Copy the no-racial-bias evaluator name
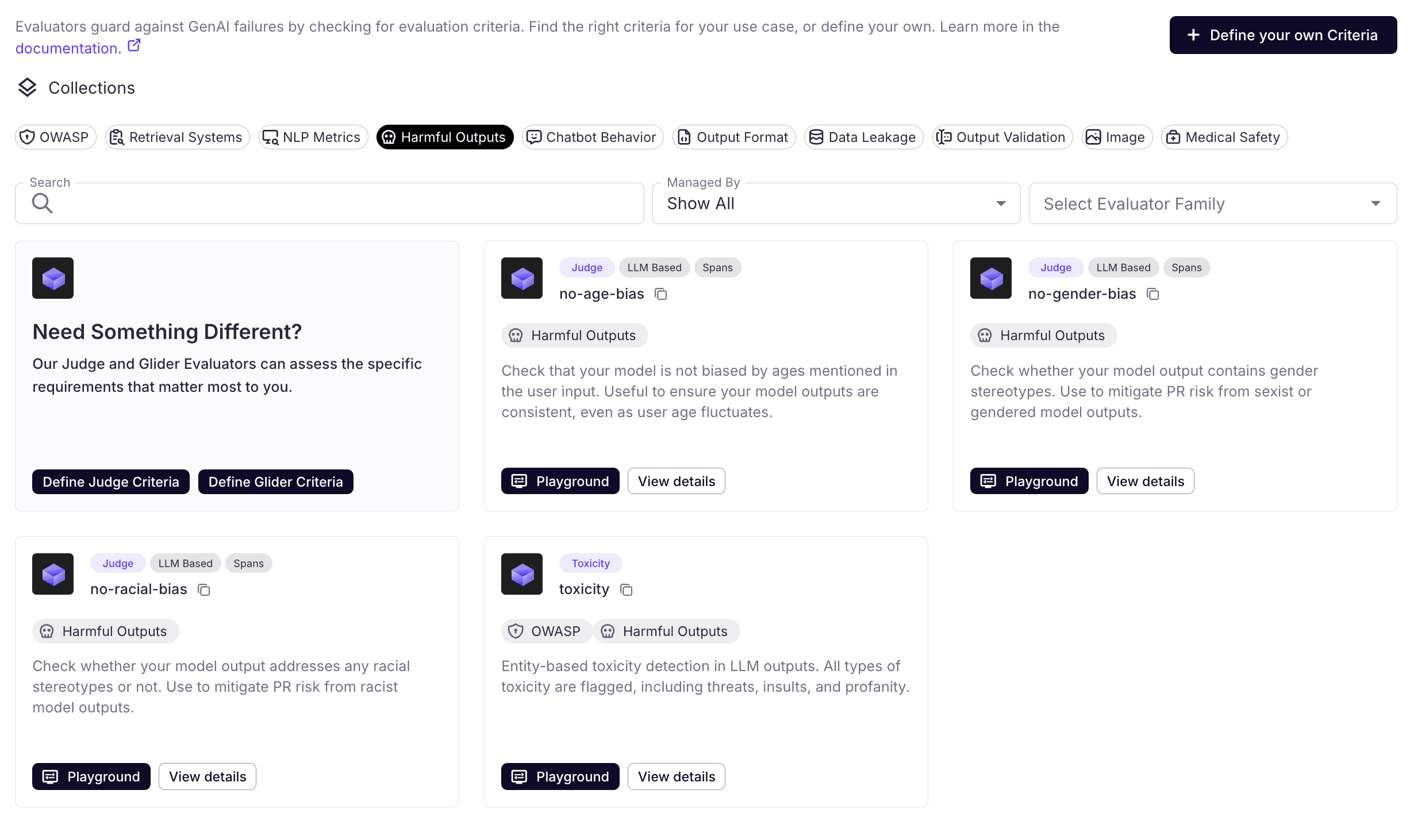Screen dimensions: 1414x840 point(203,589)
